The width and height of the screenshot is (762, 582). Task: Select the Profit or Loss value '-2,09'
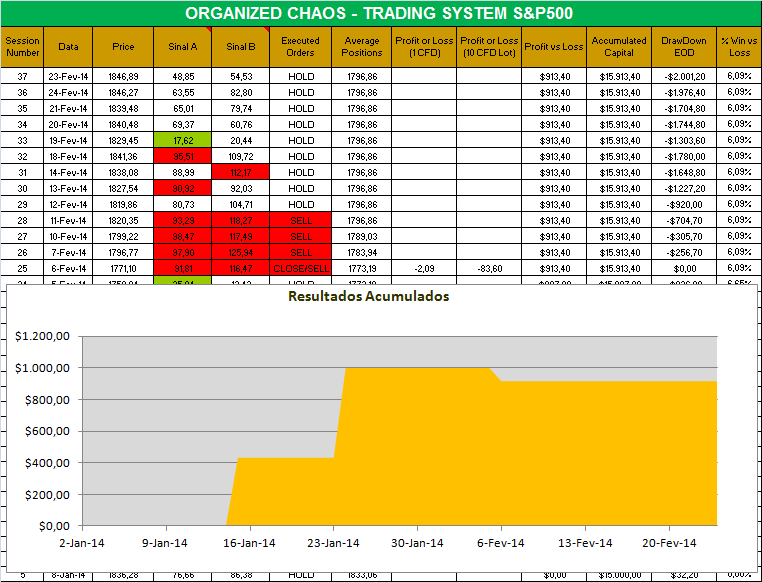click(424, 268)
